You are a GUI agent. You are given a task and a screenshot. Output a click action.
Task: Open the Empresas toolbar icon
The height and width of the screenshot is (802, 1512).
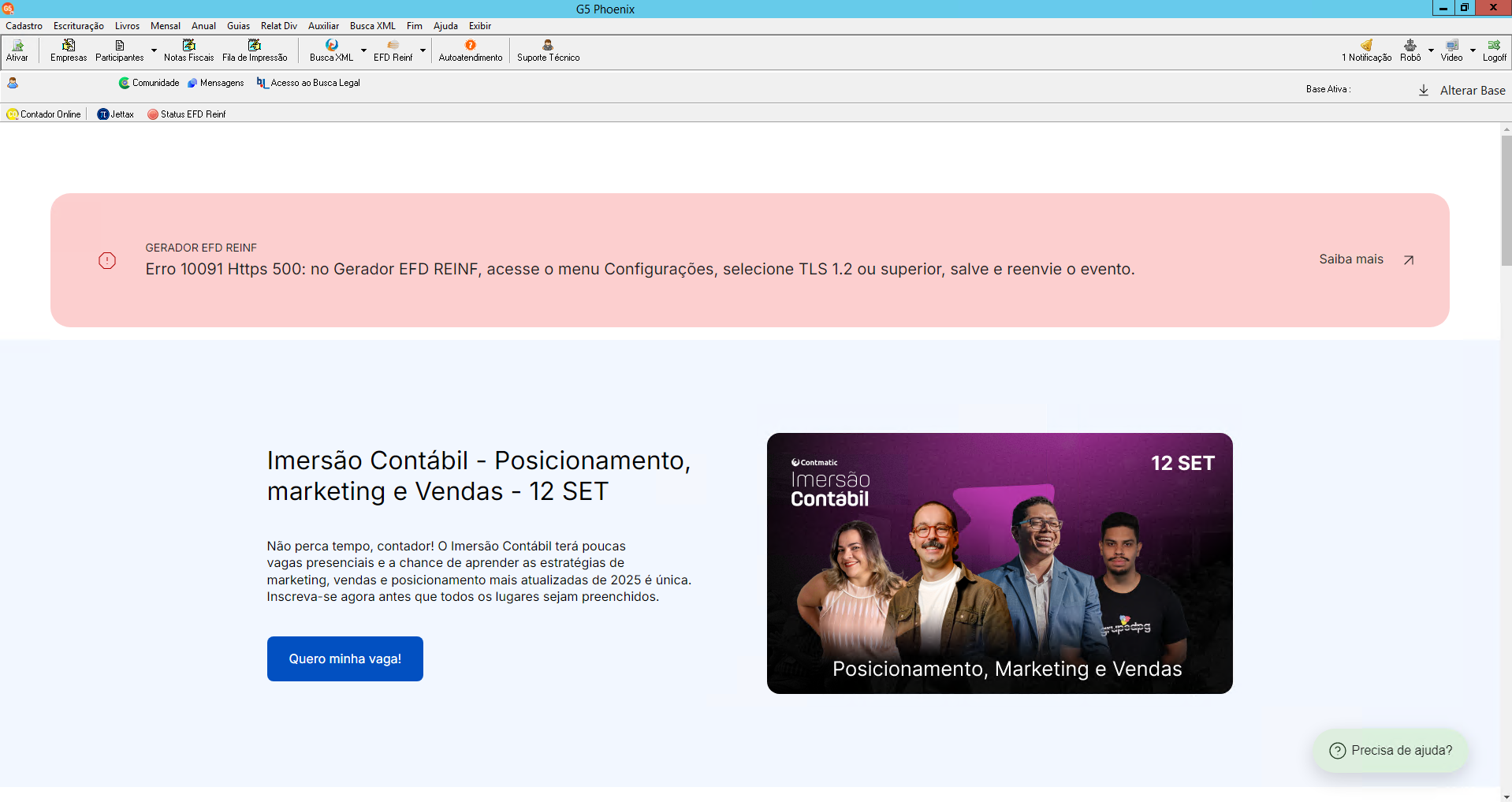(69, 50)
